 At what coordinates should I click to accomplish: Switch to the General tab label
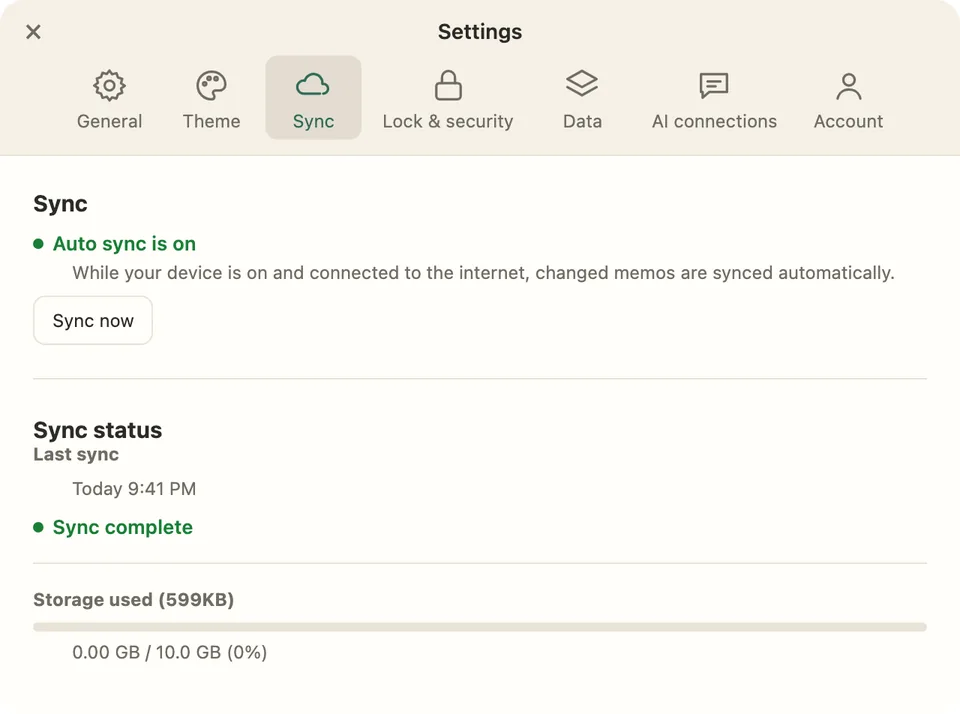click(x=110, y=121)
